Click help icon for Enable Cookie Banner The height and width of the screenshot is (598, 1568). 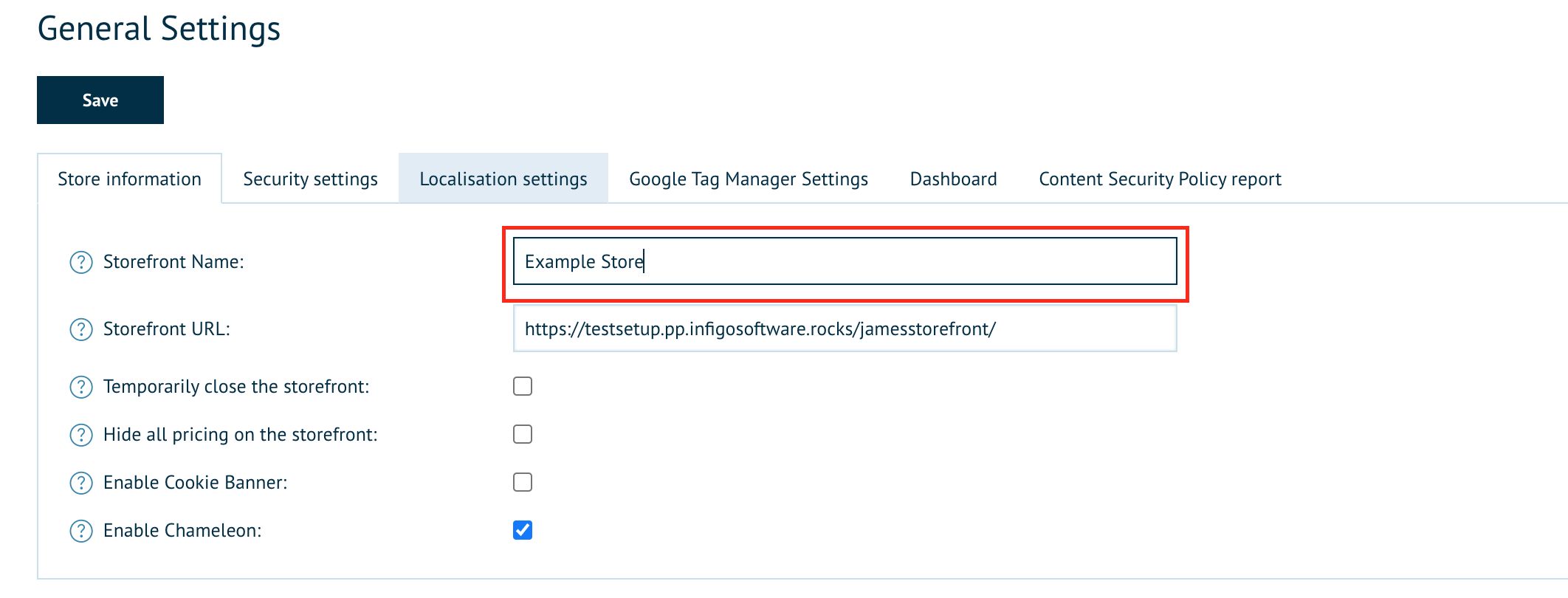81,483
